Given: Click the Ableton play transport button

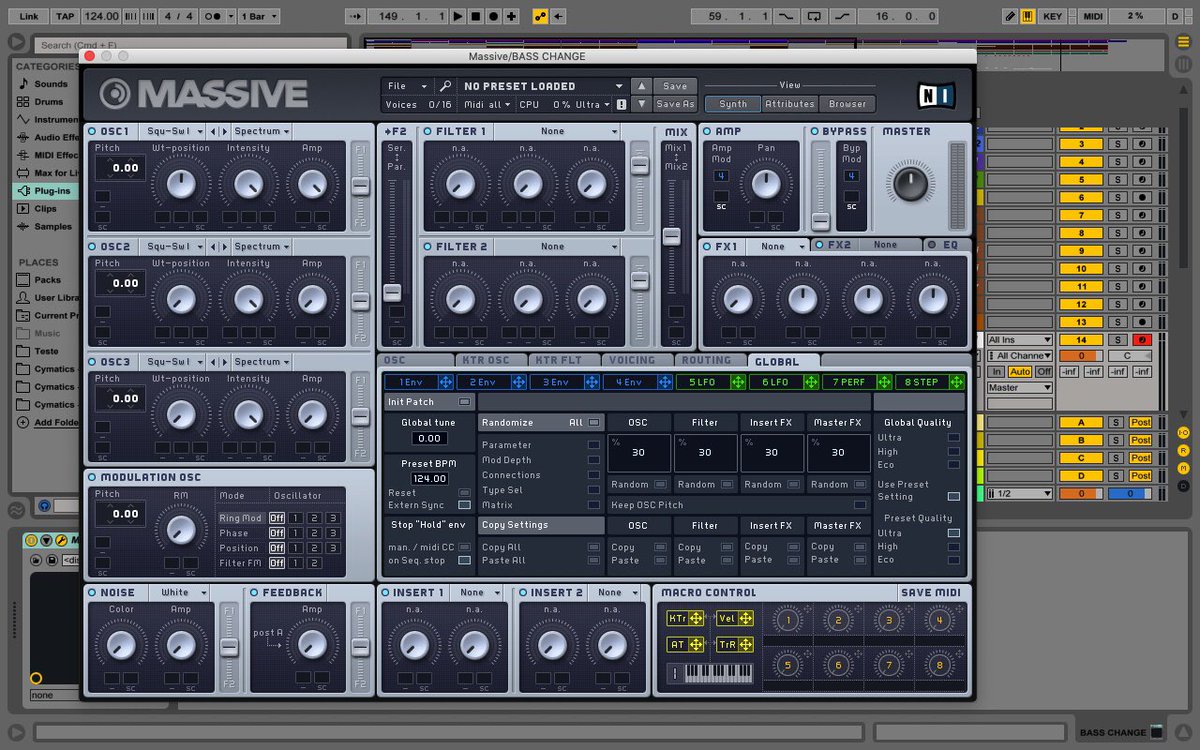Looking at the screenshot, I should (458, 17).
